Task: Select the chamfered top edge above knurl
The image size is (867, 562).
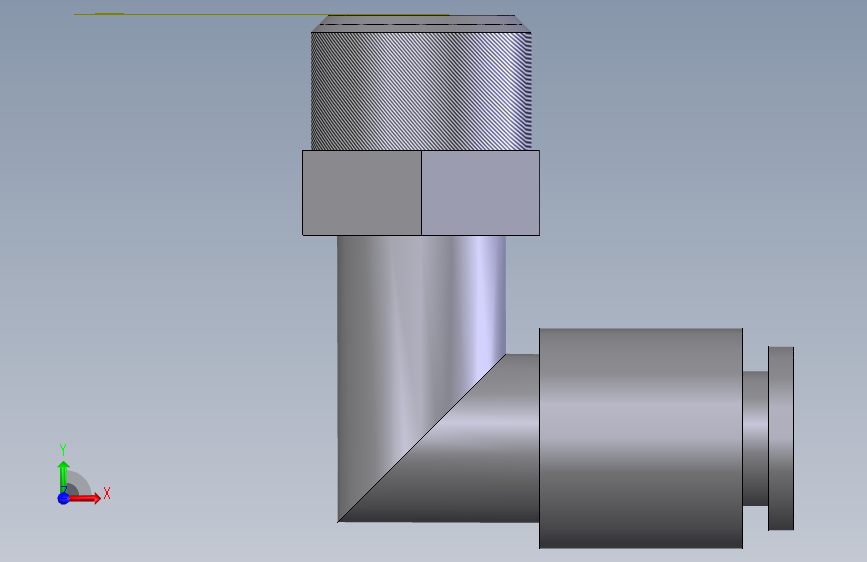Action: pyautogui.click(x=421, y=24)
